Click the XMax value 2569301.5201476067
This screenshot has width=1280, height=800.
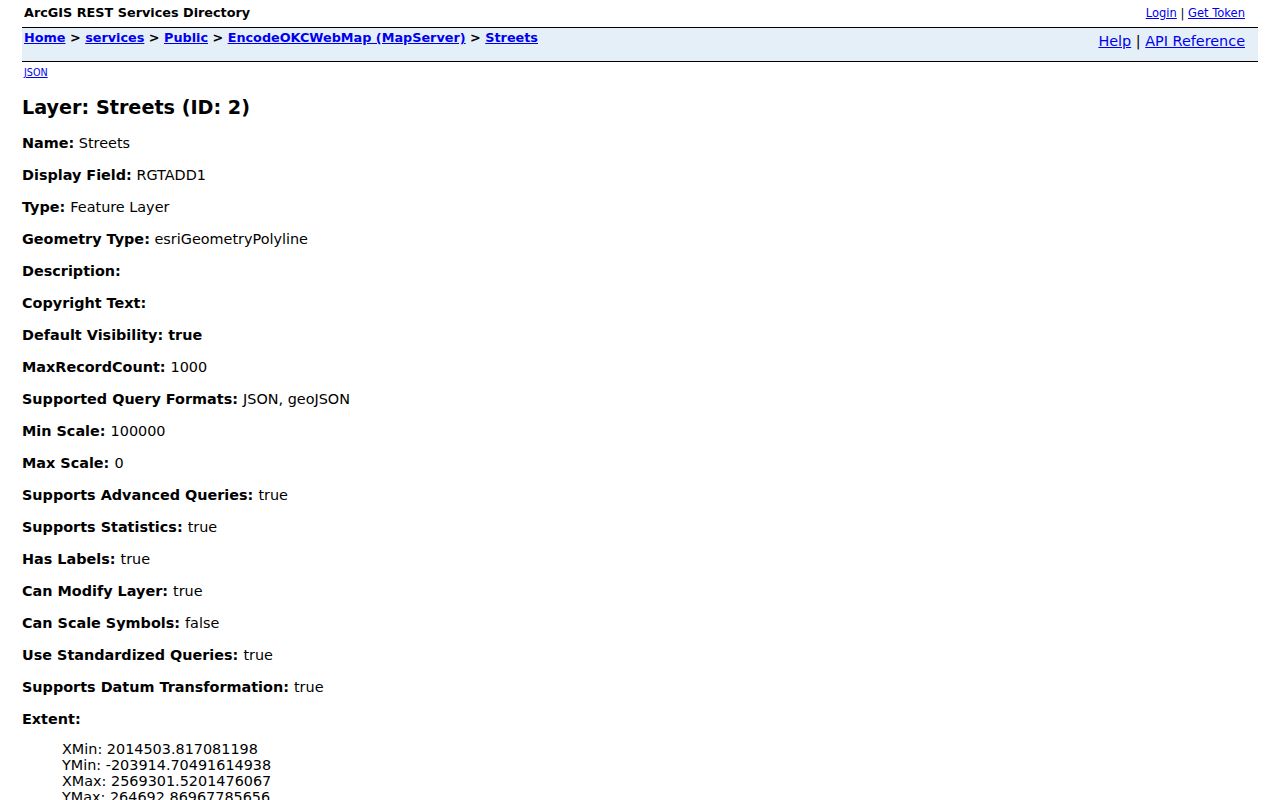point(190,781)
